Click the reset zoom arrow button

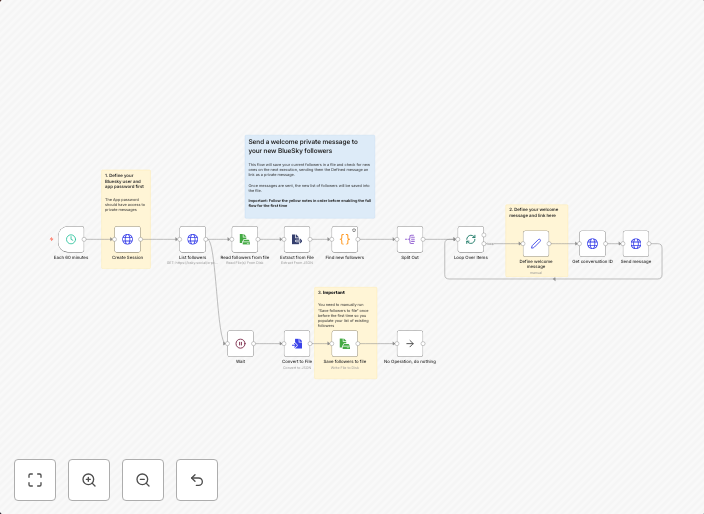point(197,480)
